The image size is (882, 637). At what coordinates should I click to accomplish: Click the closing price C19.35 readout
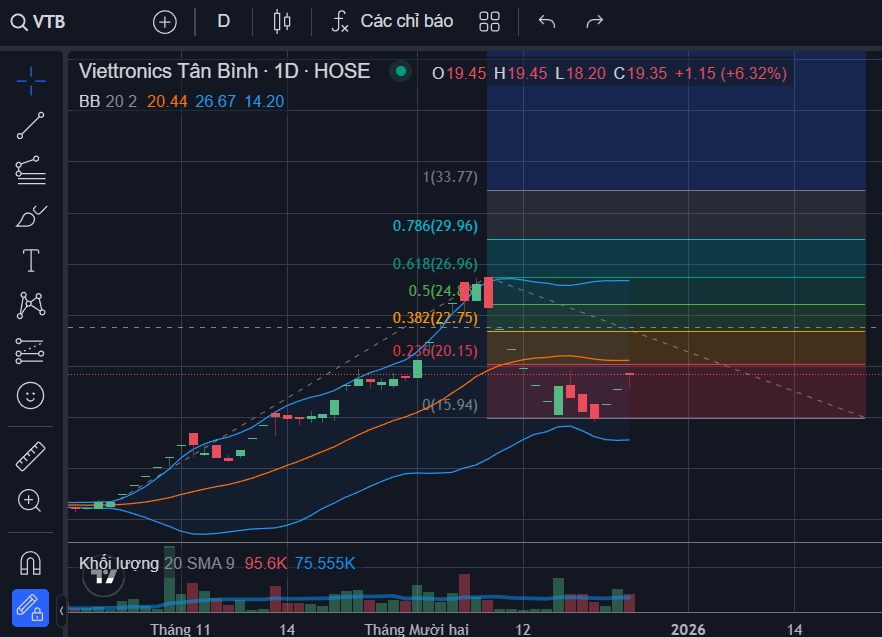pos(640,74)
